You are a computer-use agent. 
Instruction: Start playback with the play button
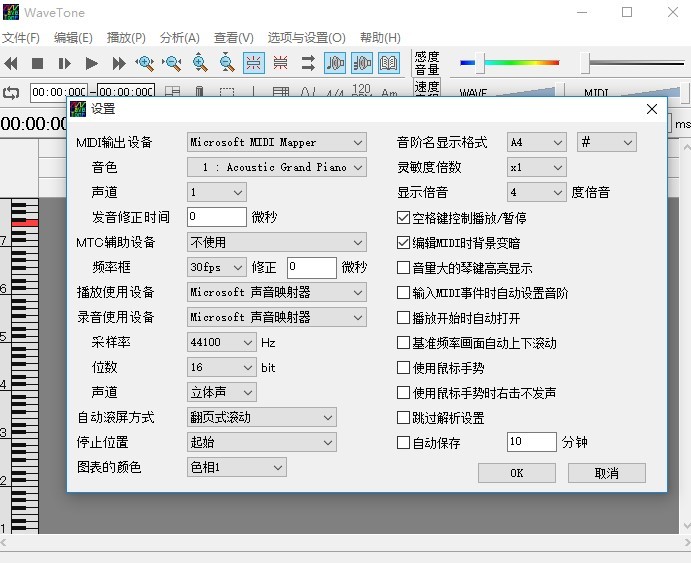[91, 63]
